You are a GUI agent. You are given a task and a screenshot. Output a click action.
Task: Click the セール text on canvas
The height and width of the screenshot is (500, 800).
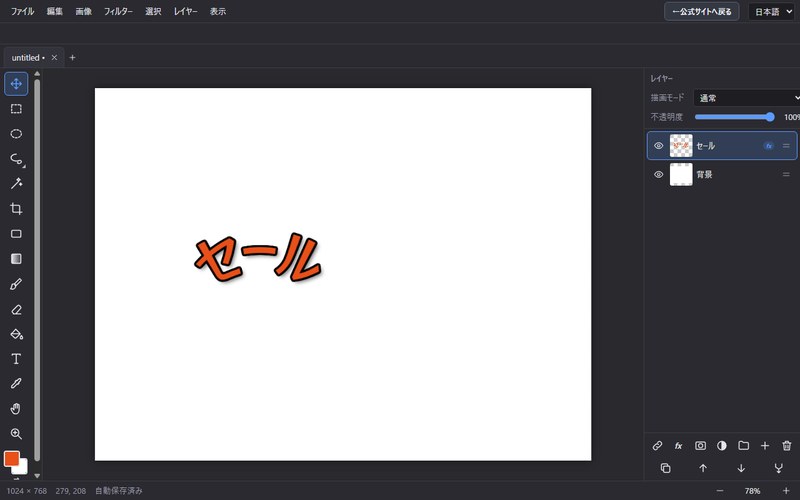tap(257, 258)
